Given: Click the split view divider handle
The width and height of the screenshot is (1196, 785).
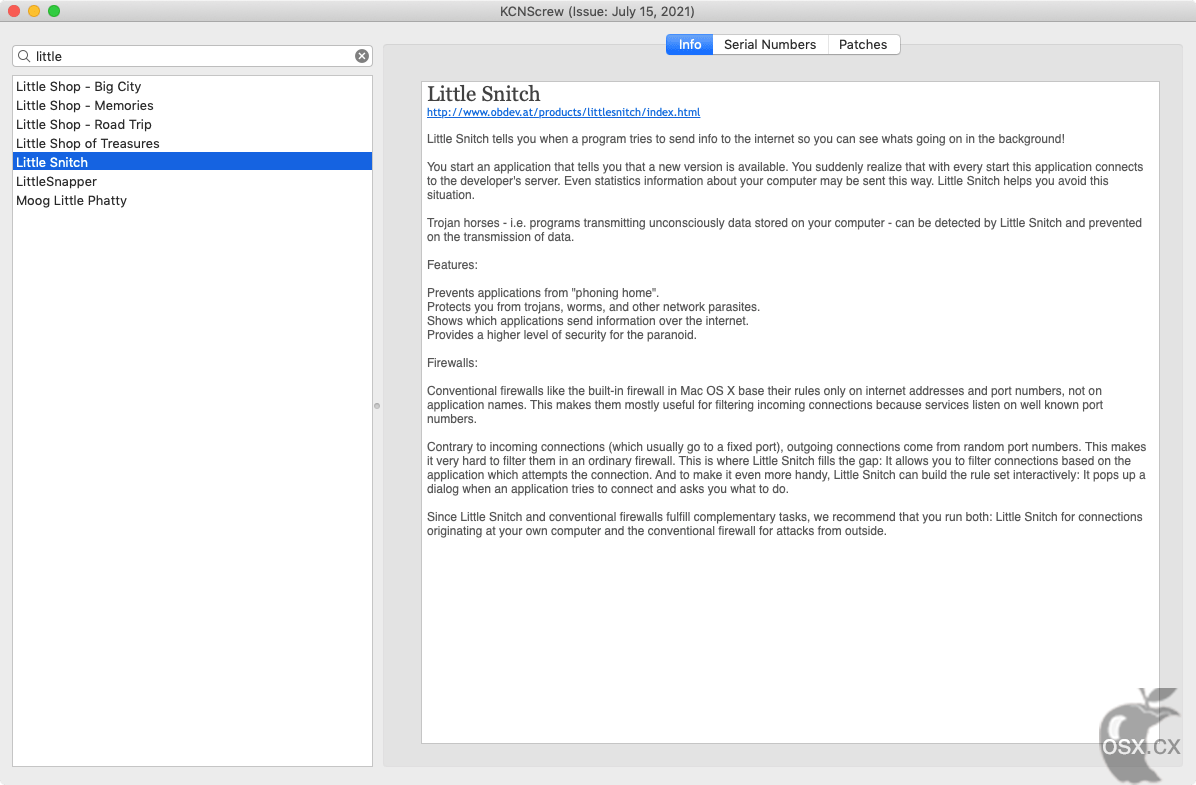Looking at the screenshot, I should tap(377, 406).
